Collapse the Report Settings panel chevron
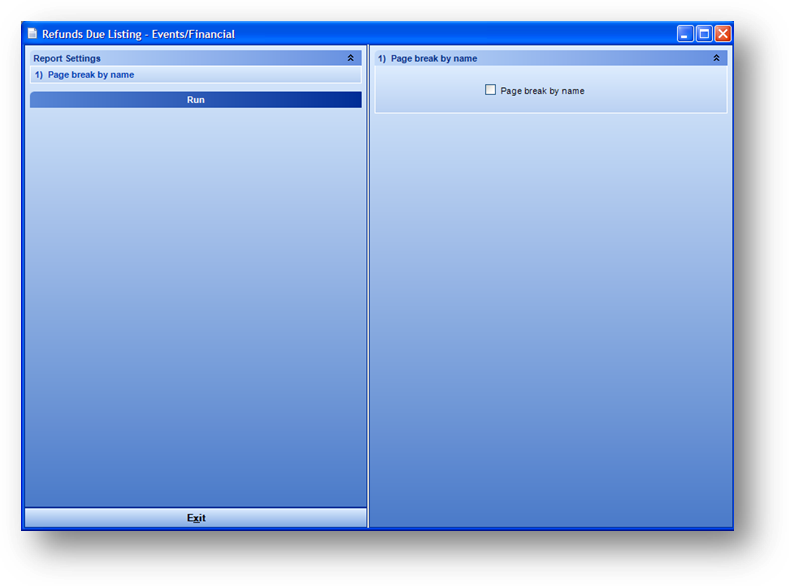789x586 pixels. click(351, 58)
